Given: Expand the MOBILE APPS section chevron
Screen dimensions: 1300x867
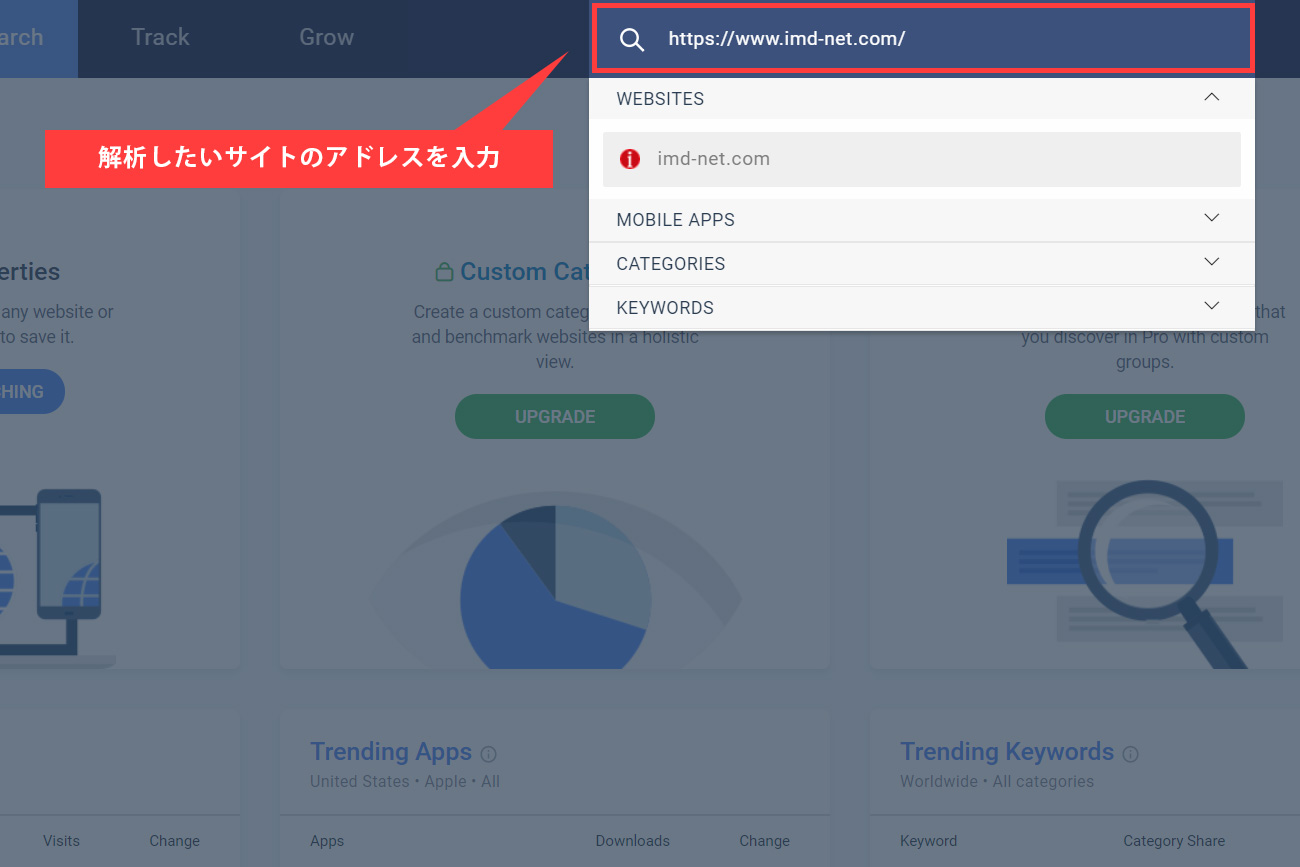Looking at the screenshot, I should click(1212, 218).
